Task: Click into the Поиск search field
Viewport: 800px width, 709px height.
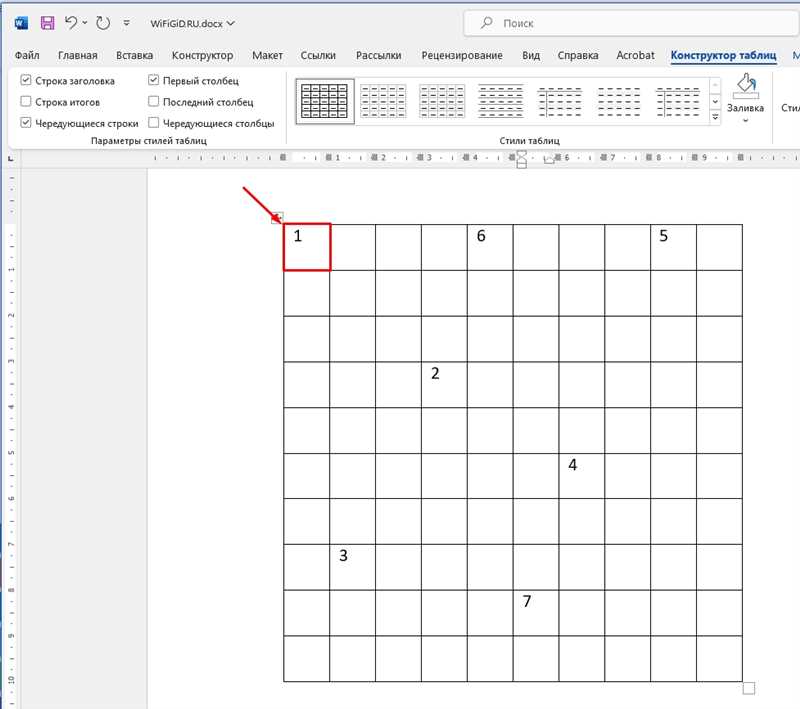Action: coord(631,23)
